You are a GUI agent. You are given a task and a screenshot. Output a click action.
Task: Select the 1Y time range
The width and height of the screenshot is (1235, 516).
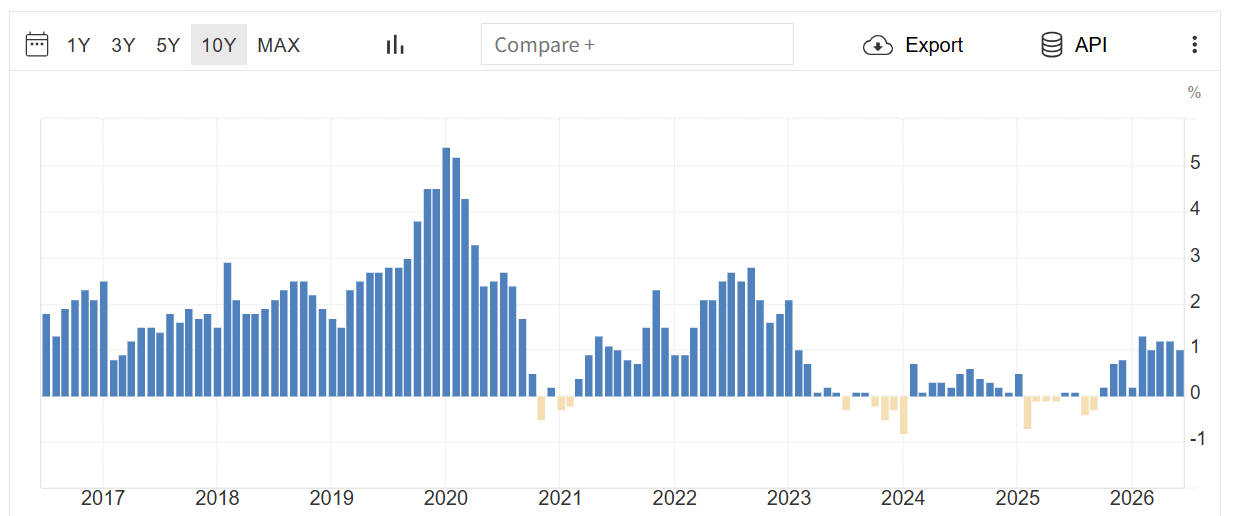[79, 45]
